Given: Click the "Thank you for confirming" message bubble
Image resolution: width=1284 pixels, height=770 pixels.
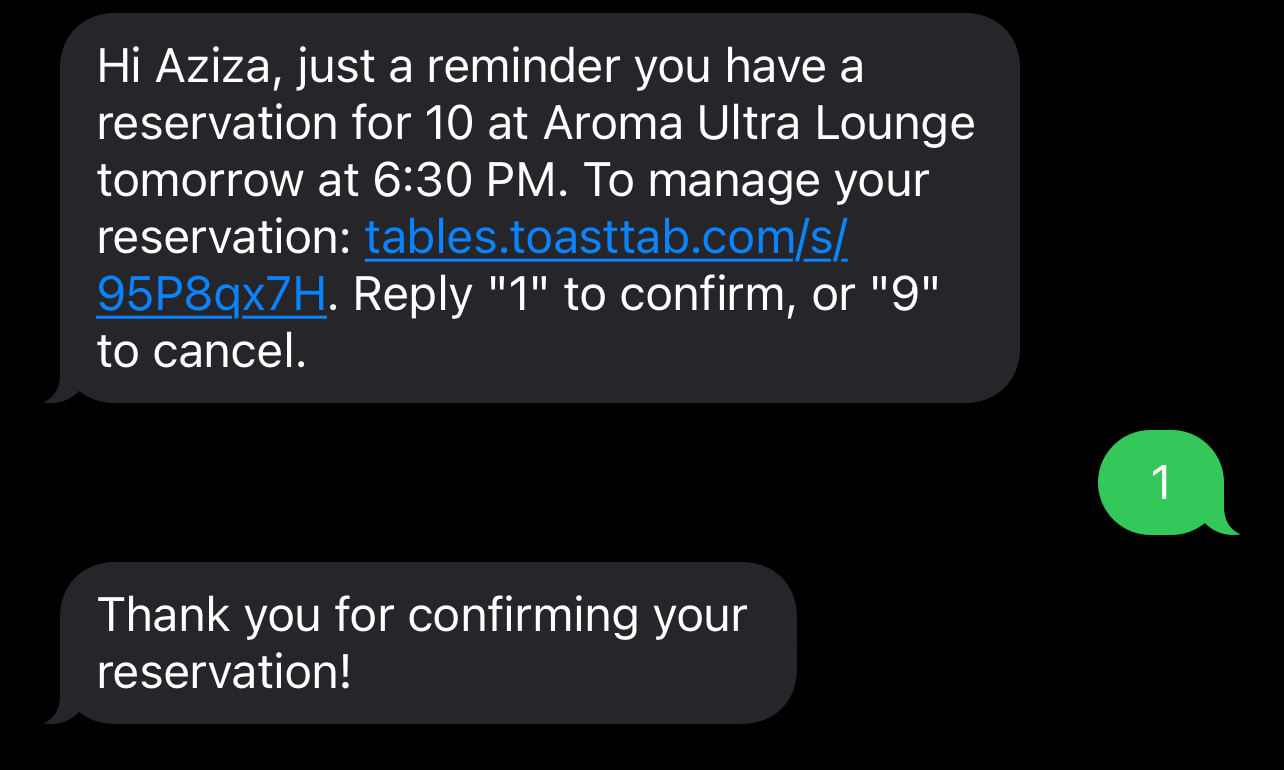Looking at the screenshot, I should tap(427, 642).
